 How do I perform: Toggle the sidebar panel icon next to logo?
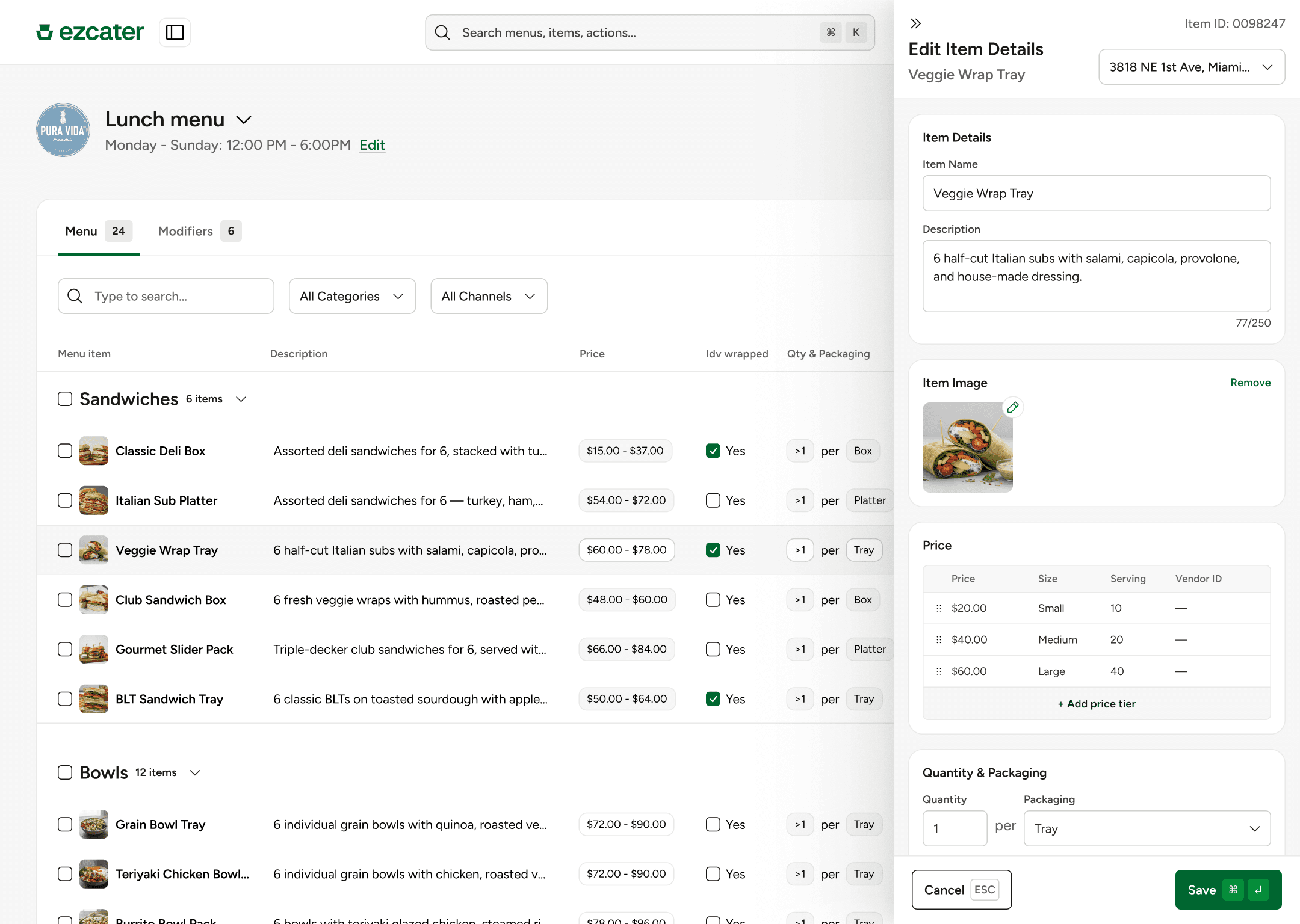175,32
